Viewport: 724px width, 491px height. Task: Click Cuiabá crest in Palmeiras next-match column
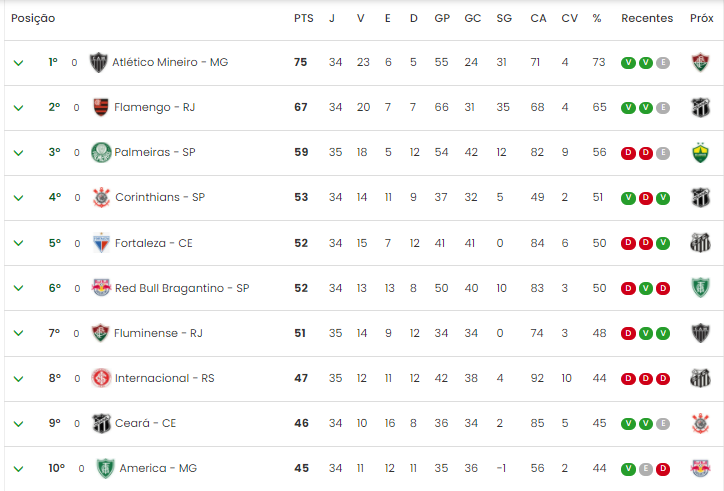700,152
